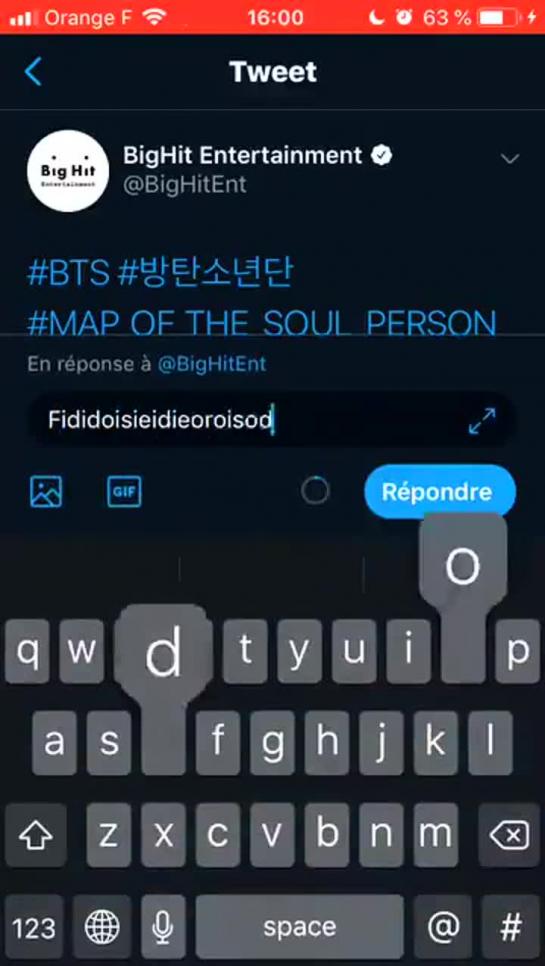Open the image attachment picker icon

[46, 492]
